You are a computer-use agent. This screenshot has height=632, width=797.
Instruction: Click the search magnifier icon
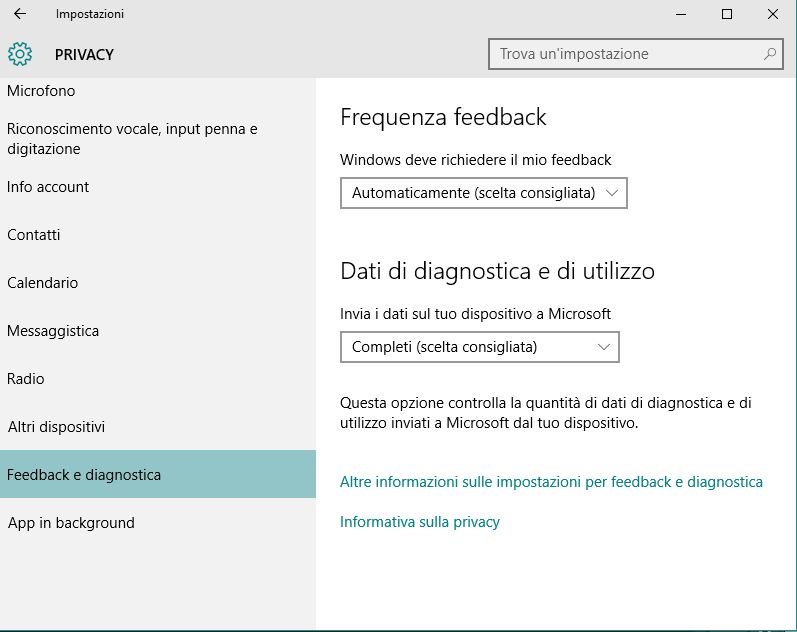click(769, 54)
